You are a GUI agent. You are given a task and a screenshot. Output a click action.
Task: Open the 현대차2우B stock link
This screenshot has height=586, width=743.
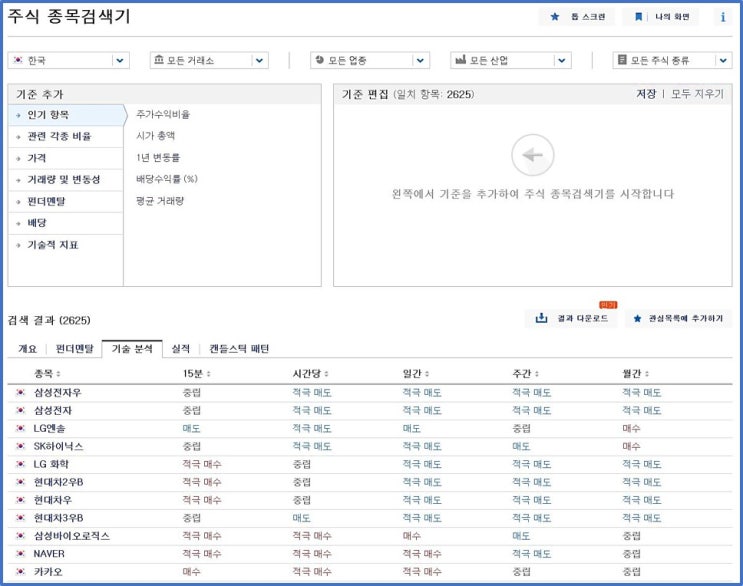58,482
